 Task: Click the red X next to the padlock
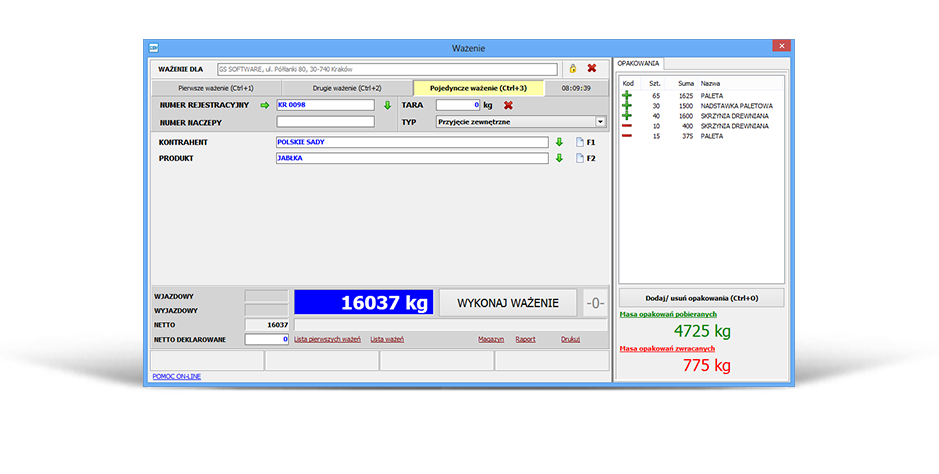point(591,69)
